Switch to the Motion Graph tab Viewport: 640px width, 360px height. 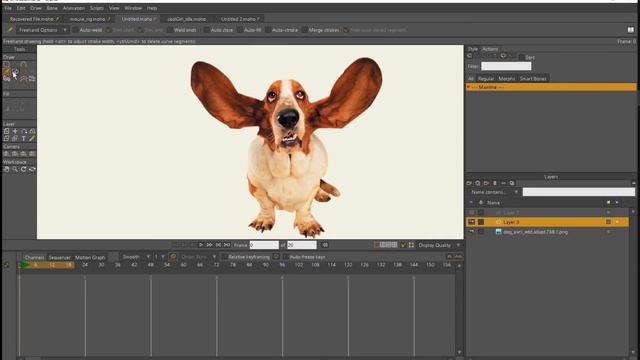coord(90,257)
